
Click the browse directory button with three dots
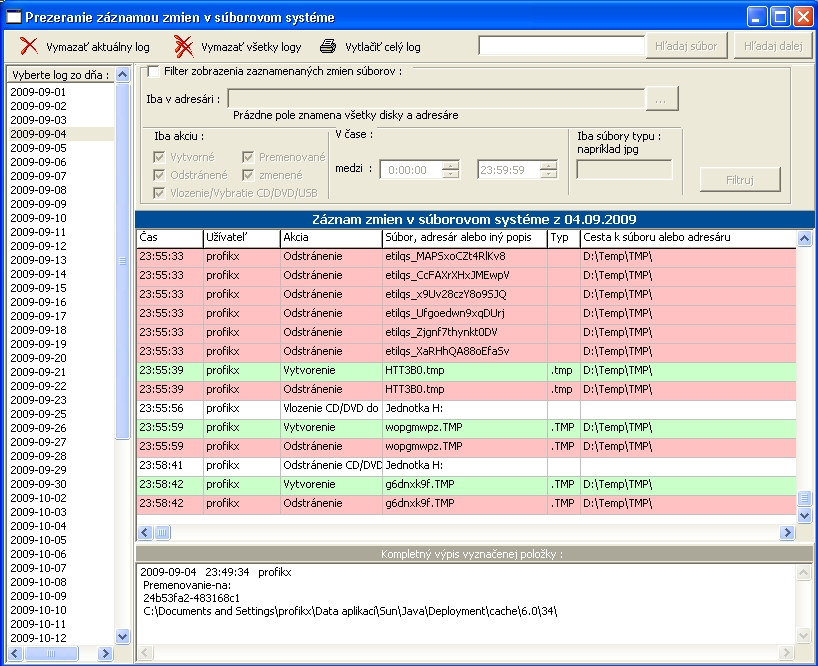pos(661,99)
